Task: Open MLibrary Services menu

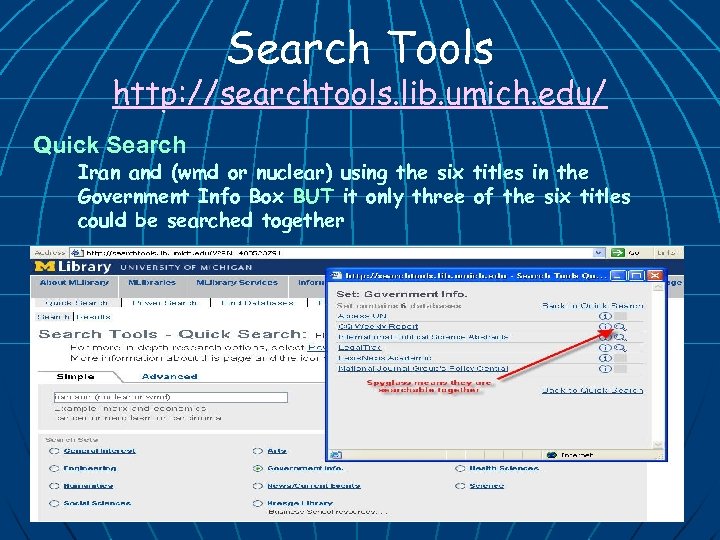Action: [x=237, y=282]
